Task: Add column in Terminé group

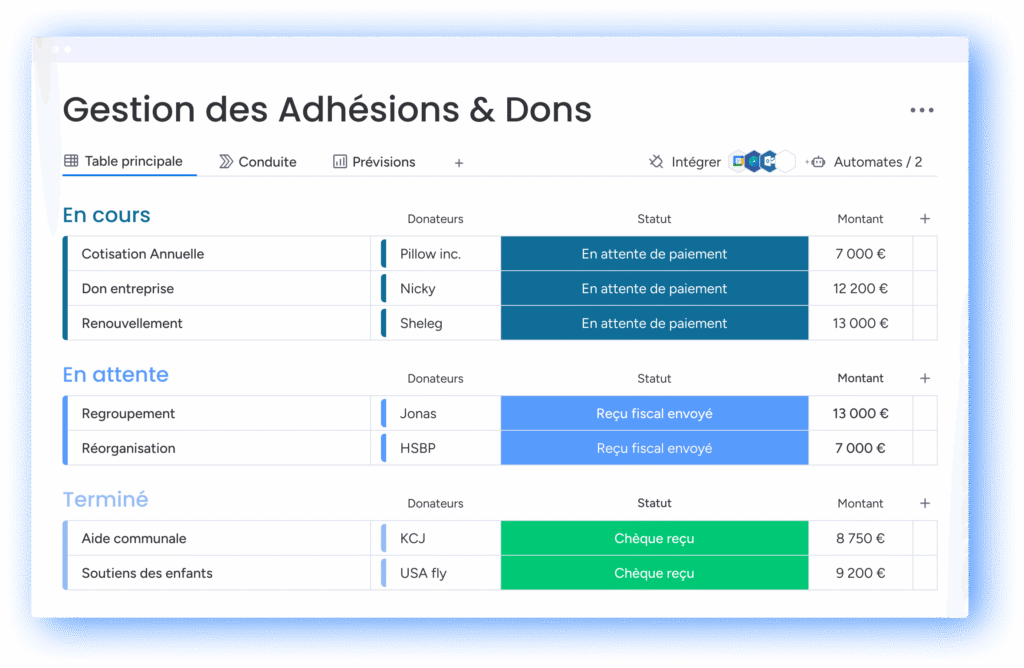Action: click(925, 503)
